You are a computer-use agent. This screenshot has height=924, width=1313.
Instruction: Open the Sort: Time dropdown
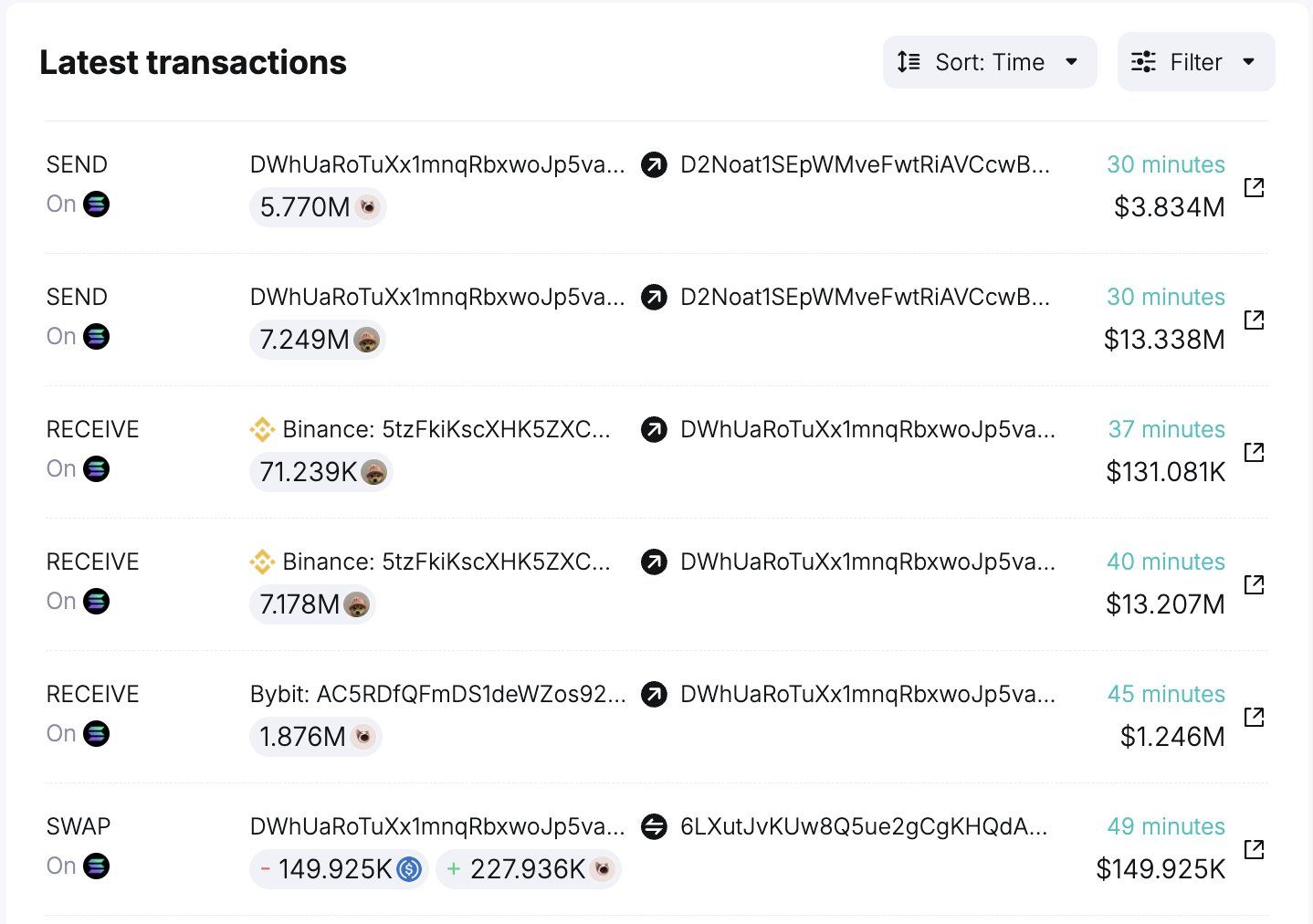pyautogui.click(x=989, y=62)
